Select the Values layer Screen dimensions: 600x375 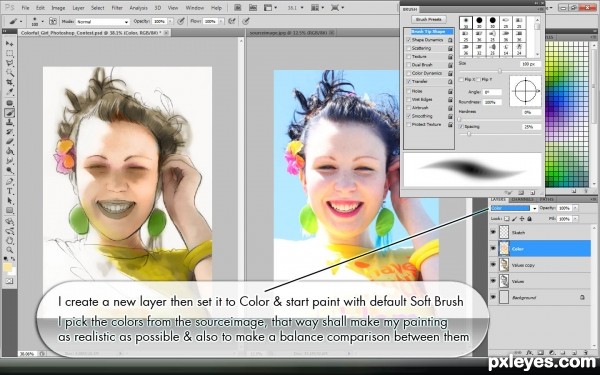pyautogui.click(x=540, y=281)
